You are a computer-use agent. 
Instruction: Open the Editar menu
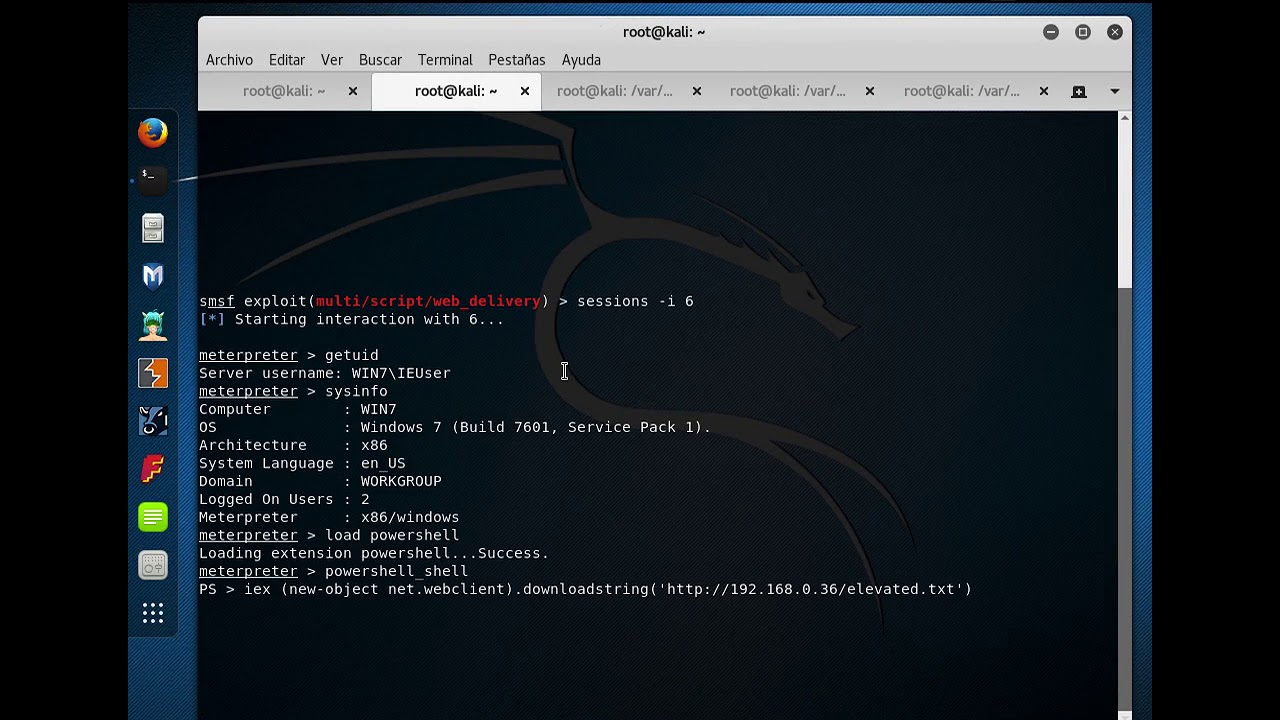[287, 60]
